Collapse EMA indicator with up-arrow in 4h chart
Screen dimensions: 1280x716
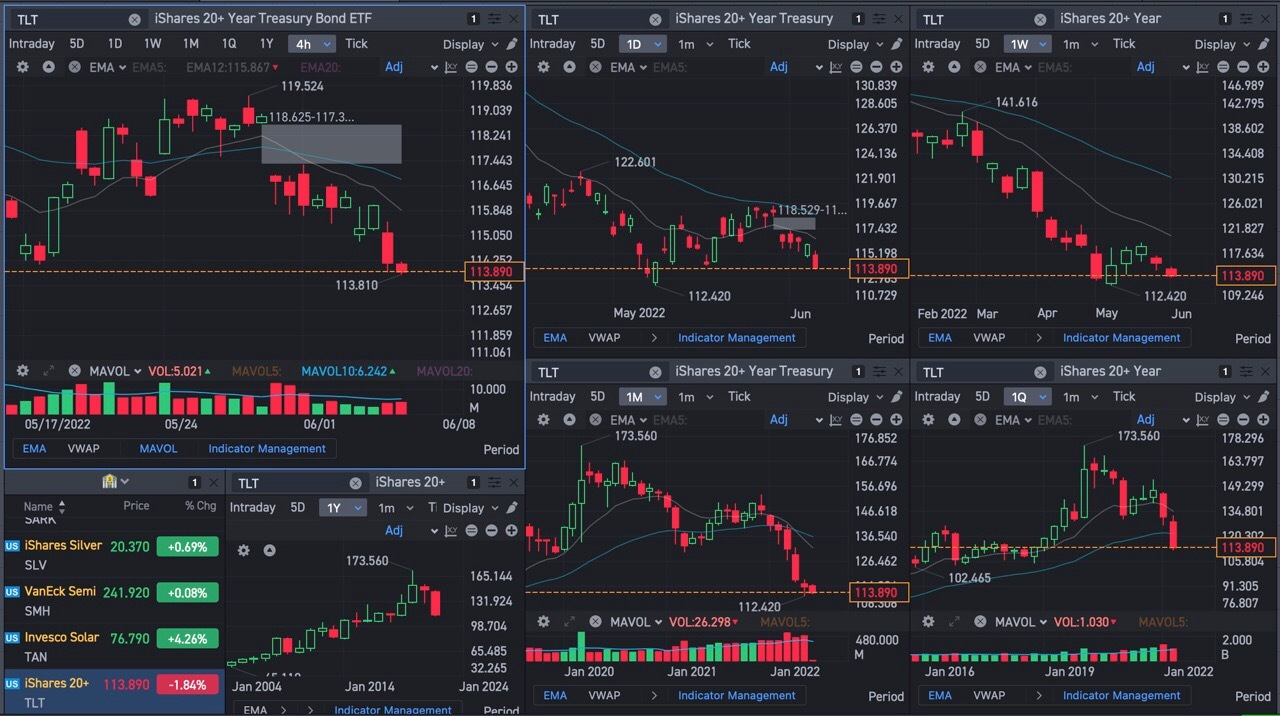point(48,67)
